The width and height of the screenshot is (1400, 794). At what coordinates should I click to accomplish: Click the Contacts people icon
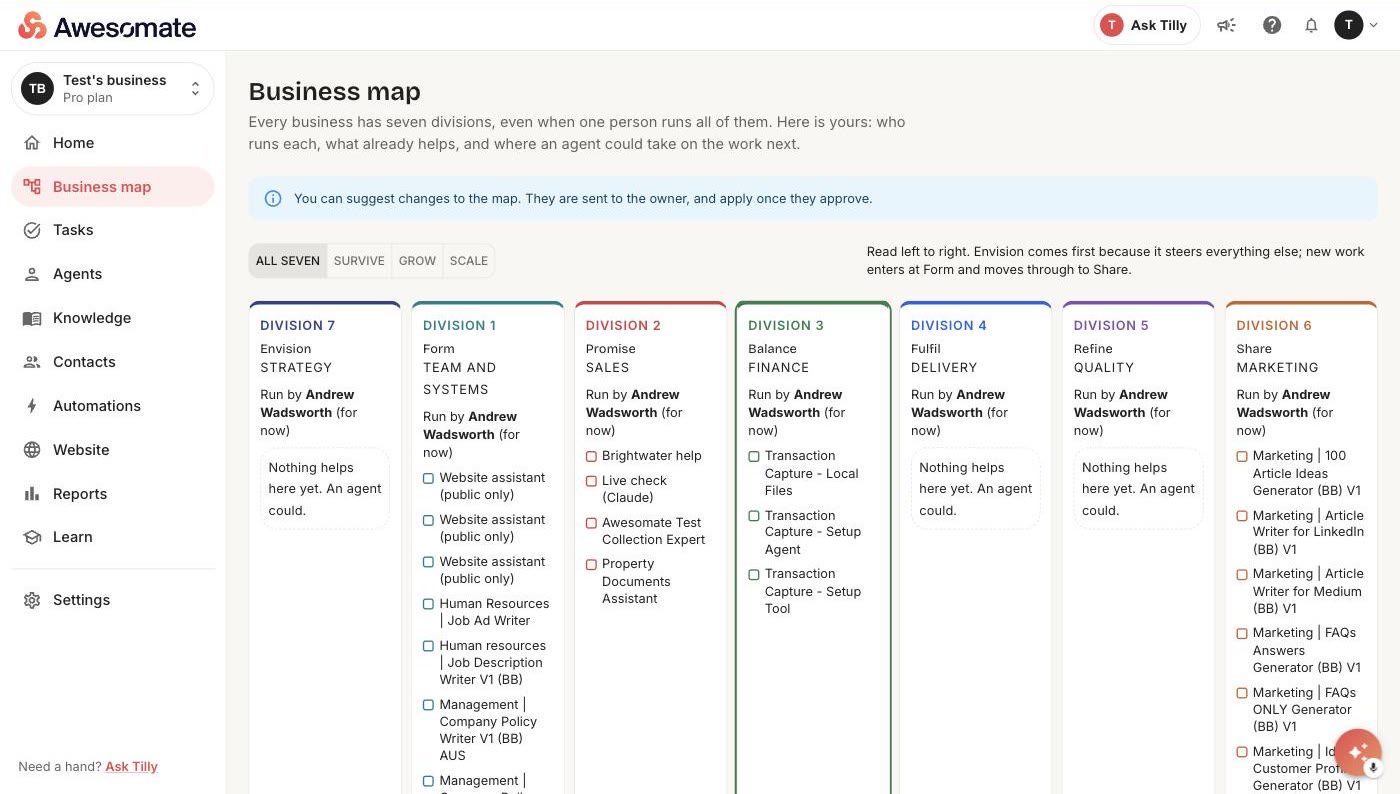(32, 362)
